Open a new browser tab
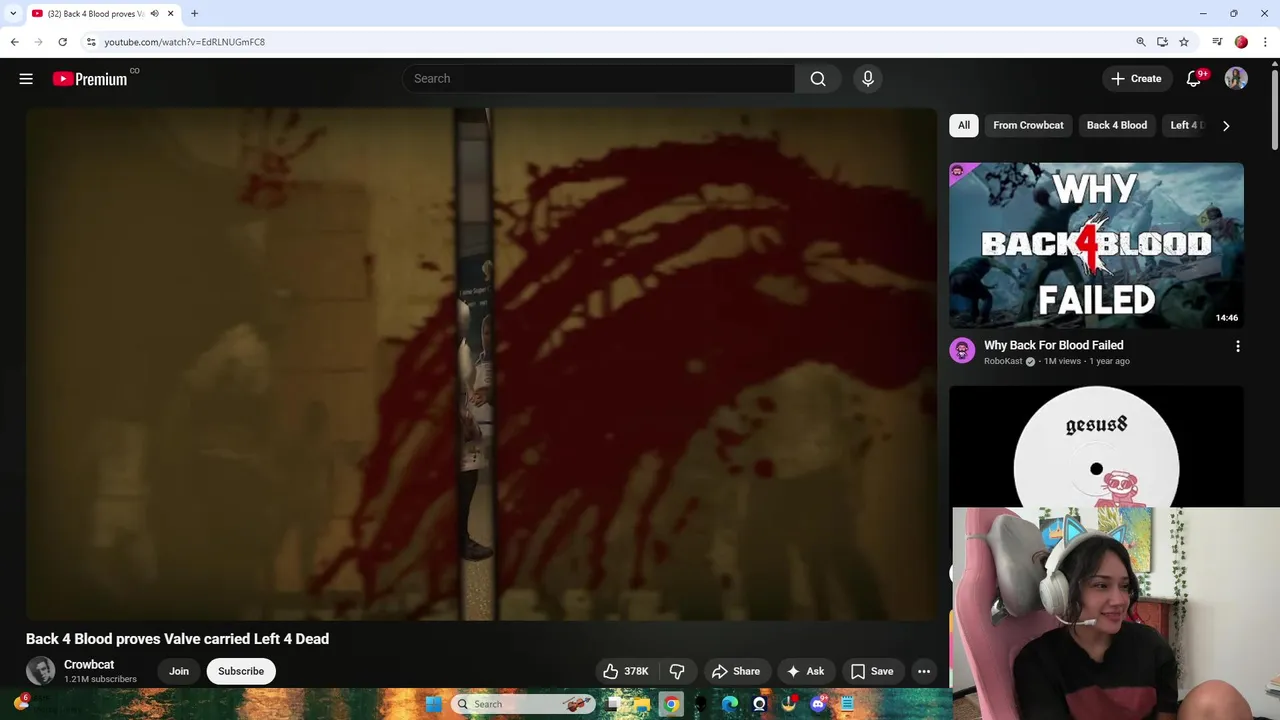Image resolution: width=1280 pixels, height=720 pixels. click(x=194, y=14)
